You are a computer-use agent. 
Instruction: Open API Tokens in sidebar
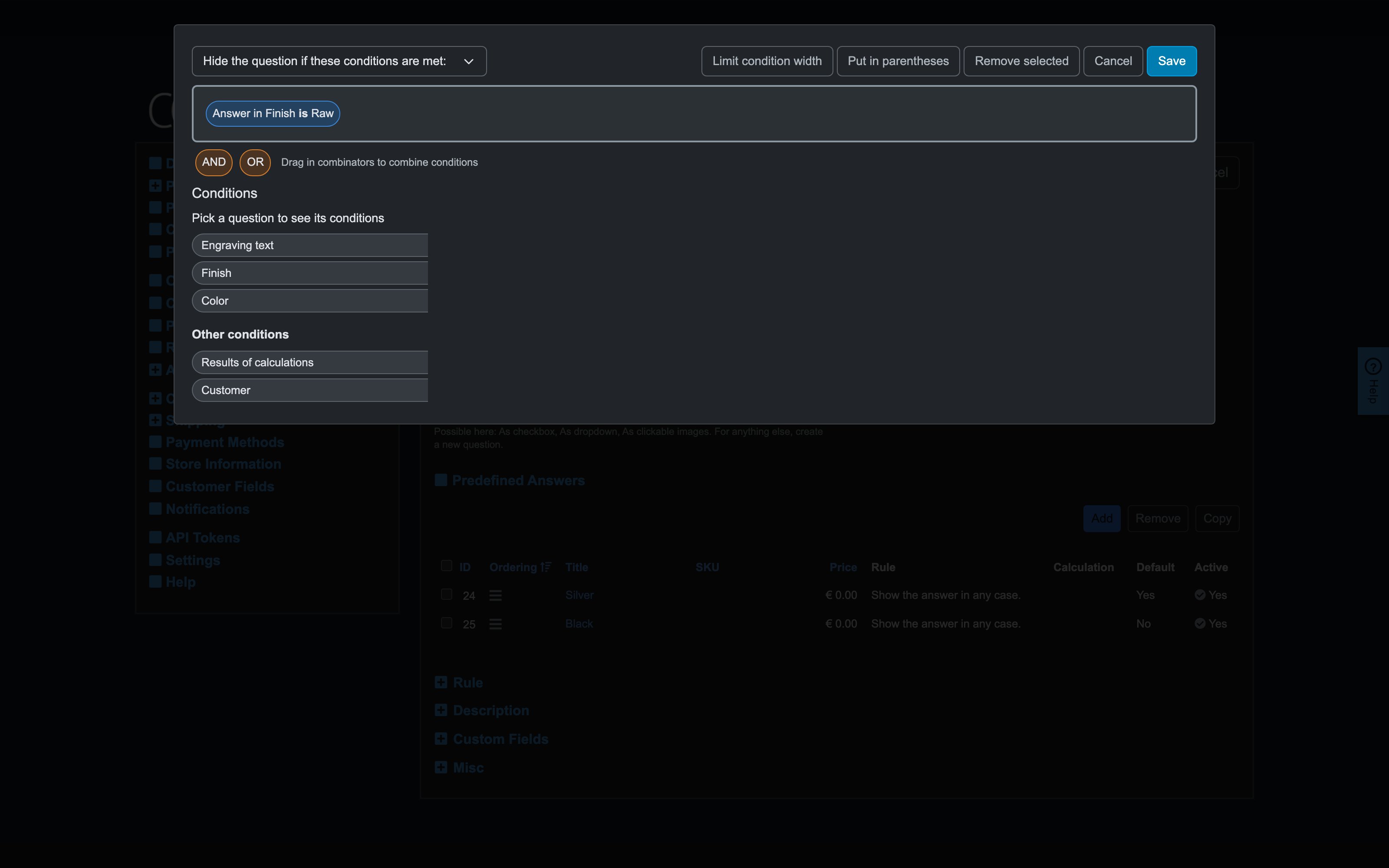(203, 537)
